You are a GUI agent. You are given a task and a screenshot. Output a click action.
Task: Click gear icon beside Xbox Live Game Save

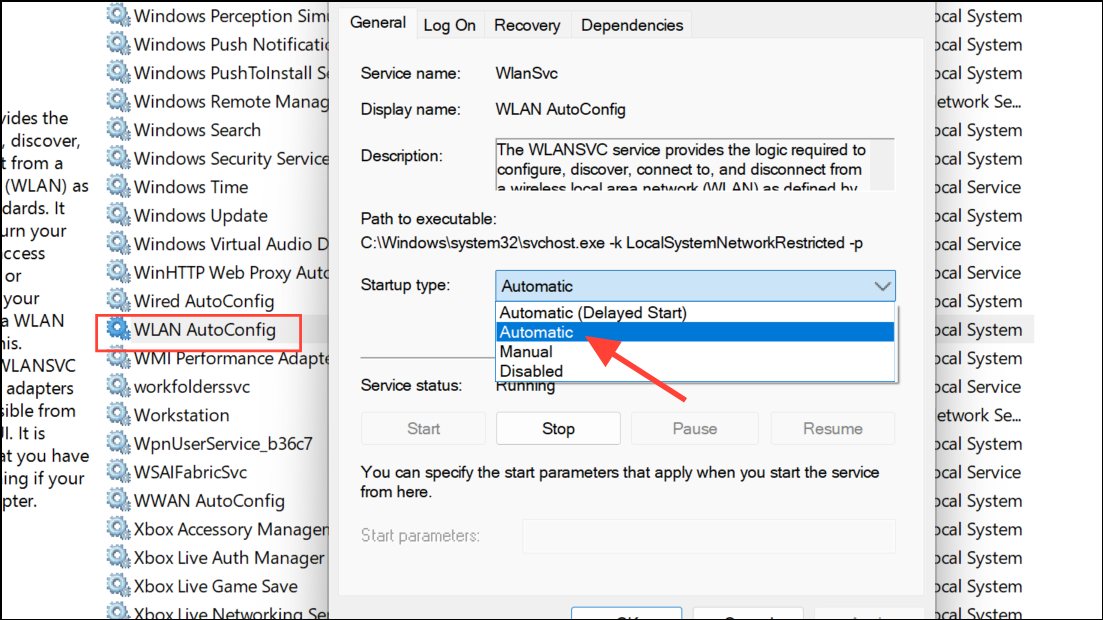click(118, 586)
